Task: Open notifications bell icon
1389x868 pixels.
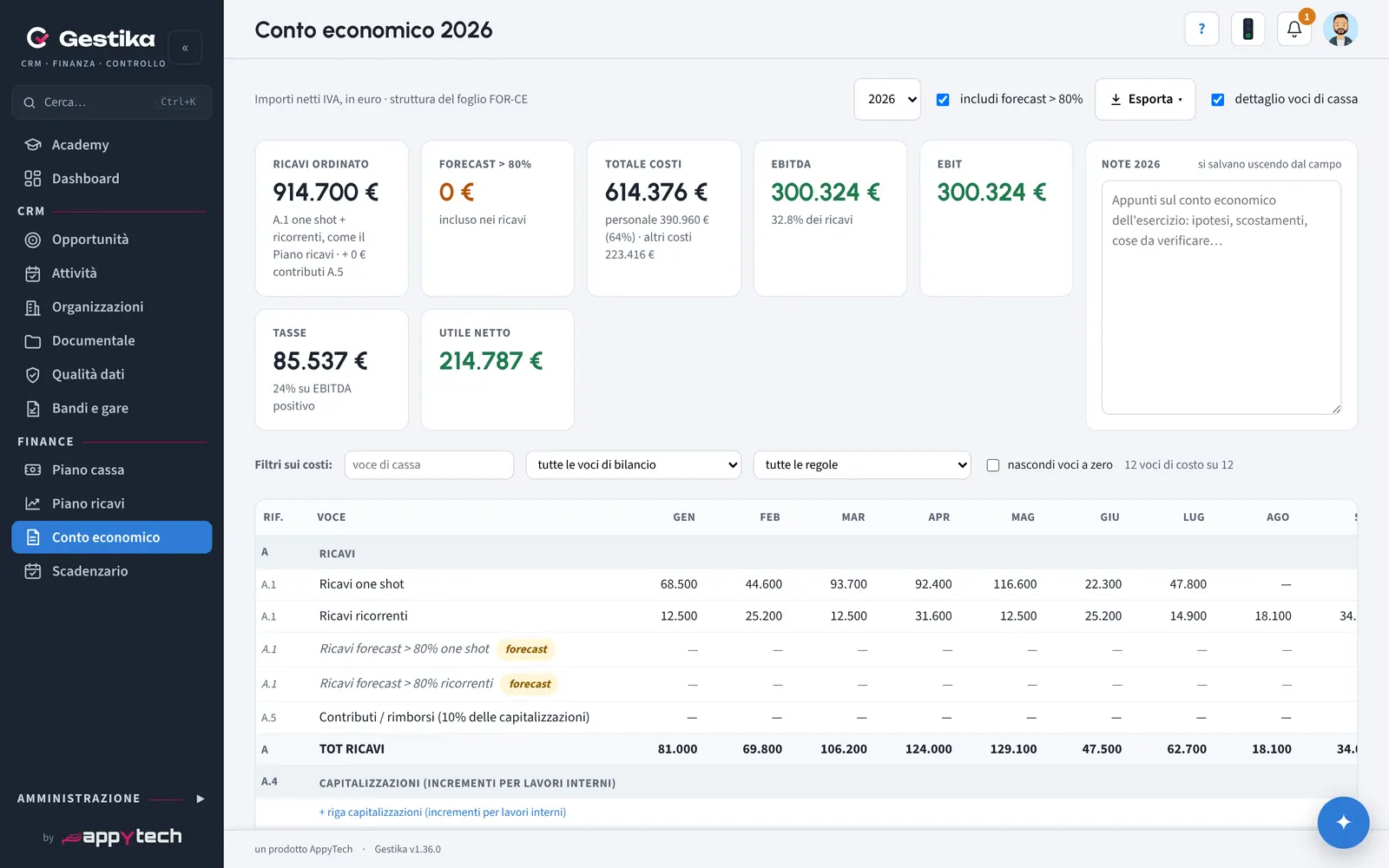Action: point(1294,29)
